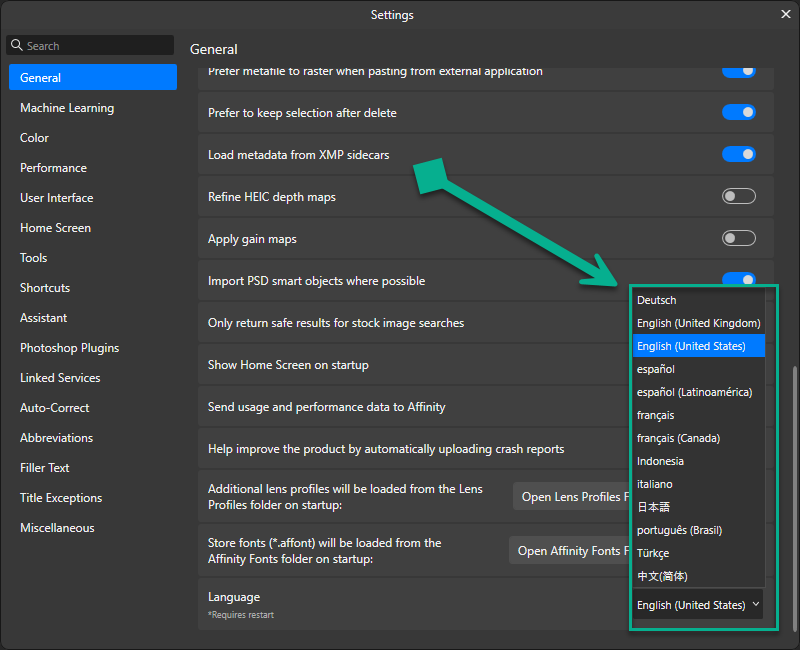Image resolution: width=800 pixels, height=650 pixels.
Task: Click the Open Affinity Fonts Folder button
Action: tap(568, 551)
